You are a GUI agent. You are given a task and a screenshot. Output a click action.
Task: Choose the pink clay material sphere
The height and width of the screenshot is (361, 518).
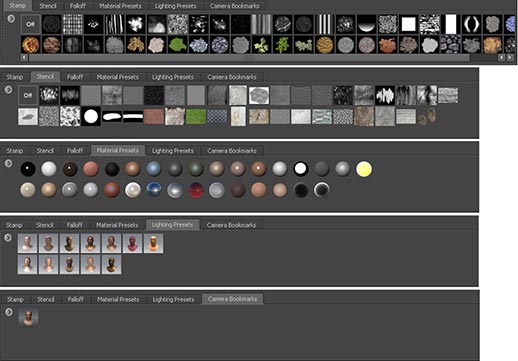tap(91, 169)
